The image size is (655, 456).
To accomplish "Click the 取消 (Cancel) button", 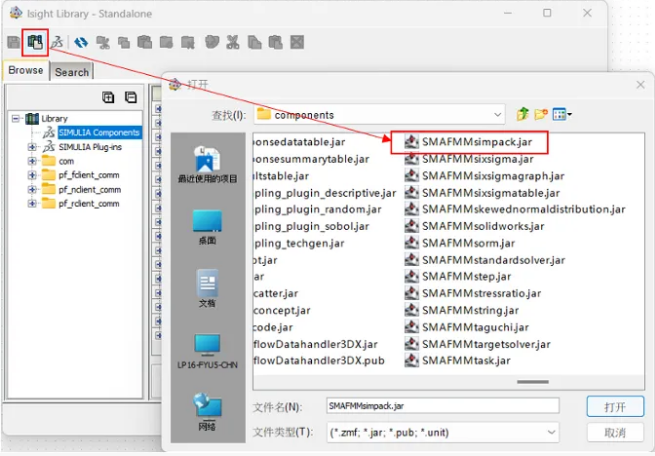I will coord(615,433).
